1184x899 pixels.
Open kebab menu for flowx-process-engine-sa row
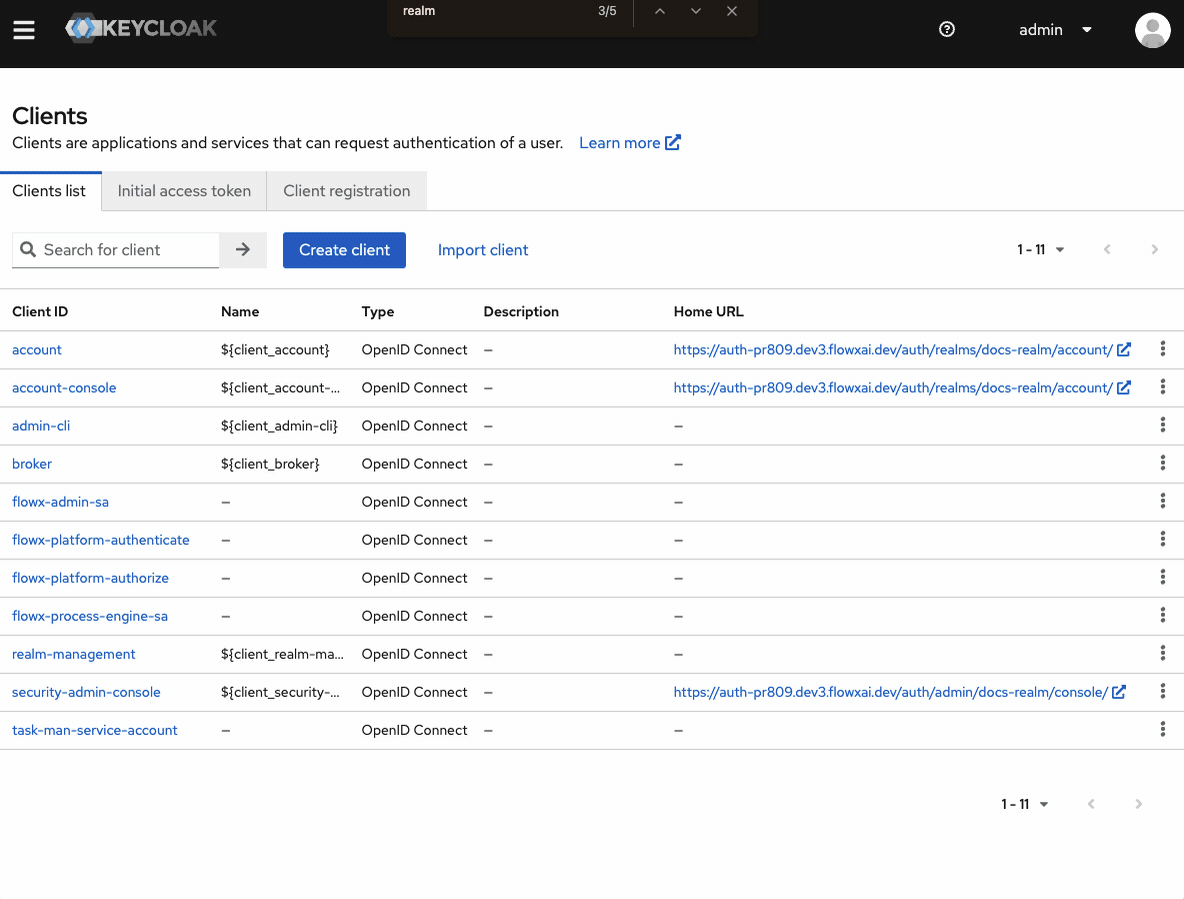click(x=1163, y=615)
